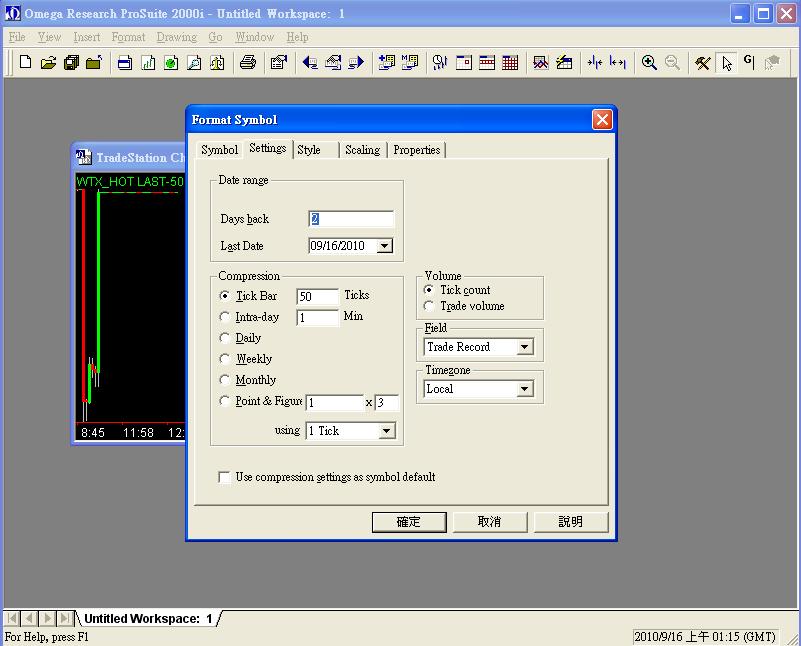Switch to the Symbol tab
The width and height of the screenshot is (801, 646).
point(220,150)
